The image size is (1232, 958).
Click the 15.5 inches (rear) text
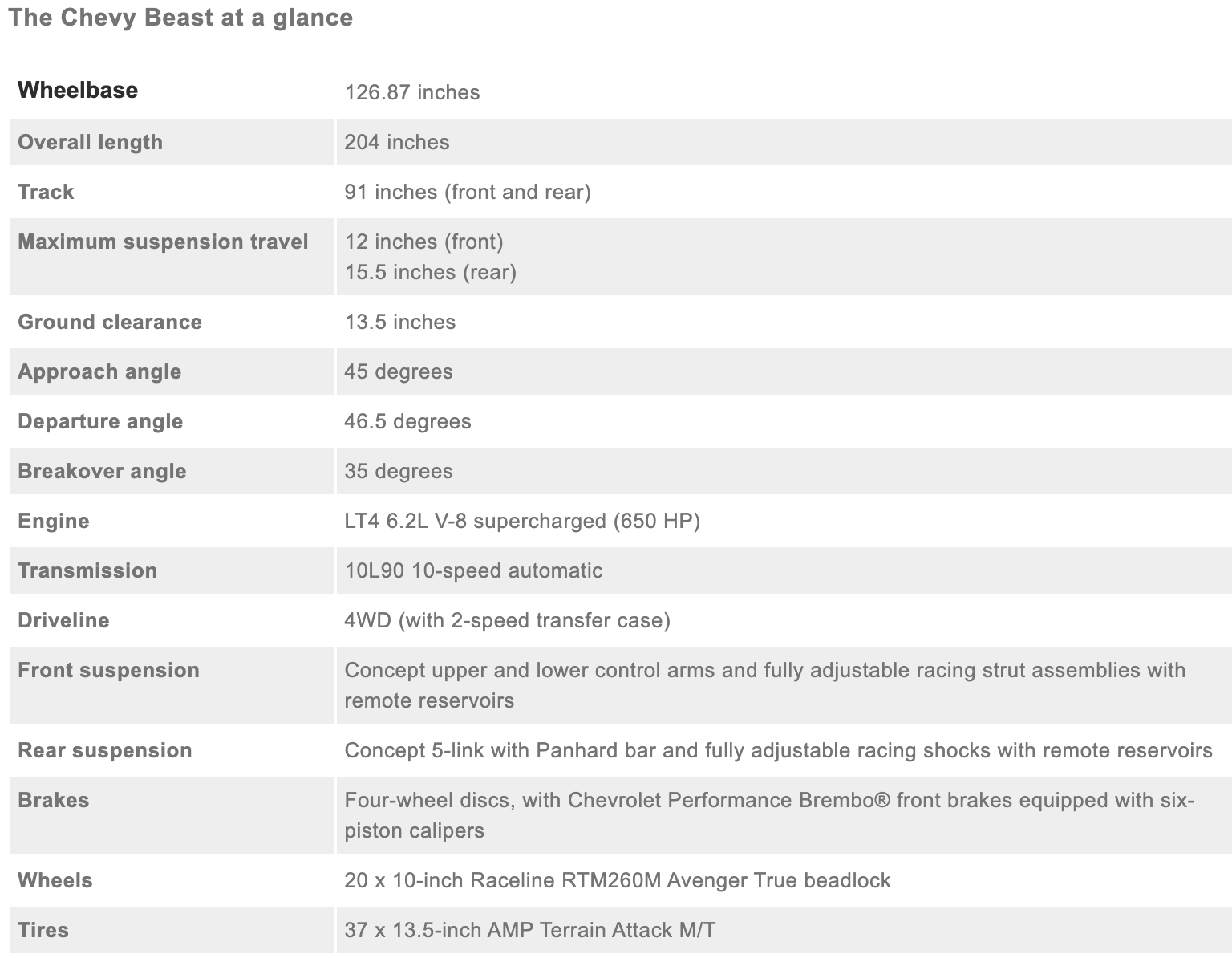pyautogui.click(x=431, y=272)
